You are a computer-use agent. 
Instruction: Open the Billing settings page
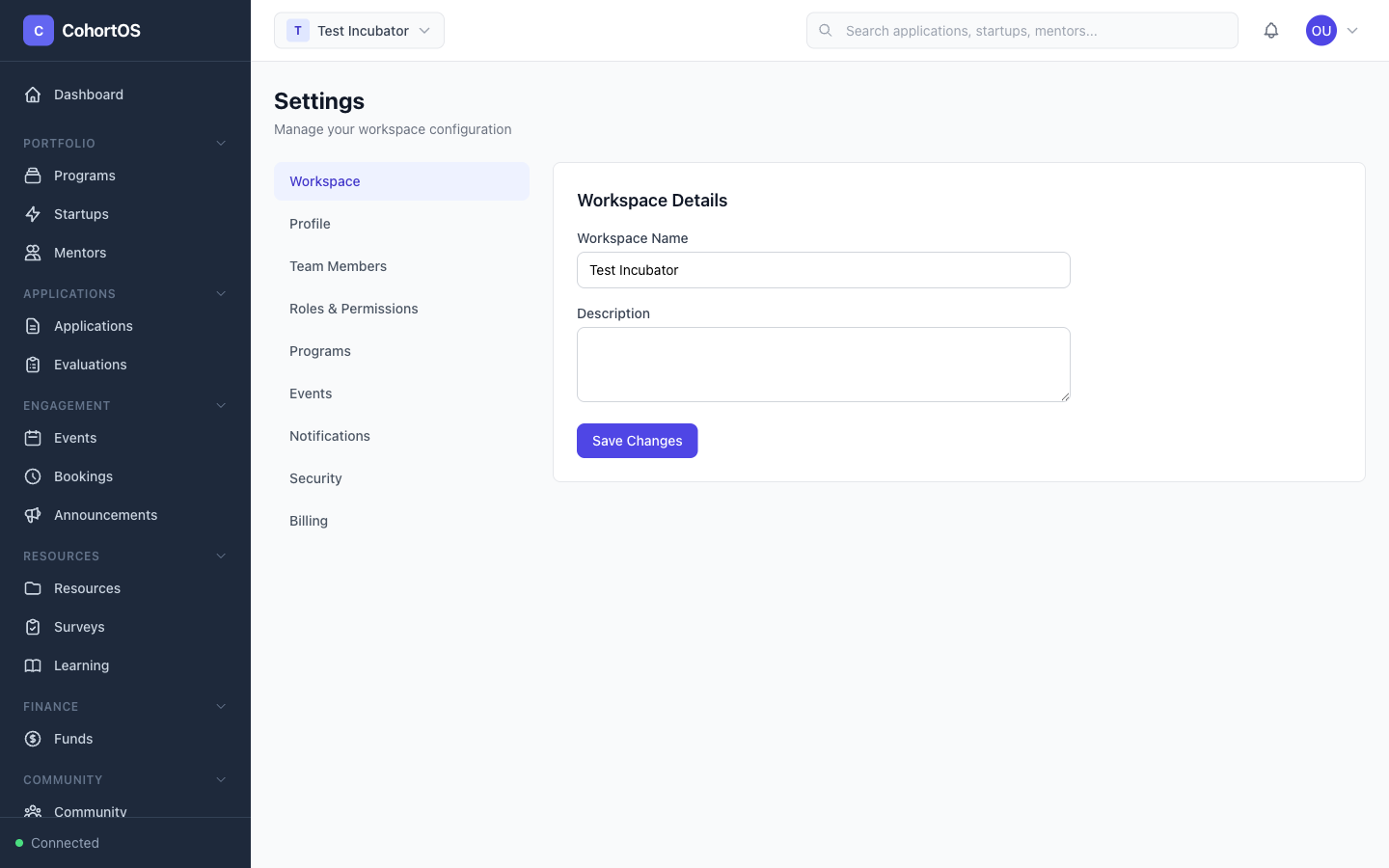309,521
